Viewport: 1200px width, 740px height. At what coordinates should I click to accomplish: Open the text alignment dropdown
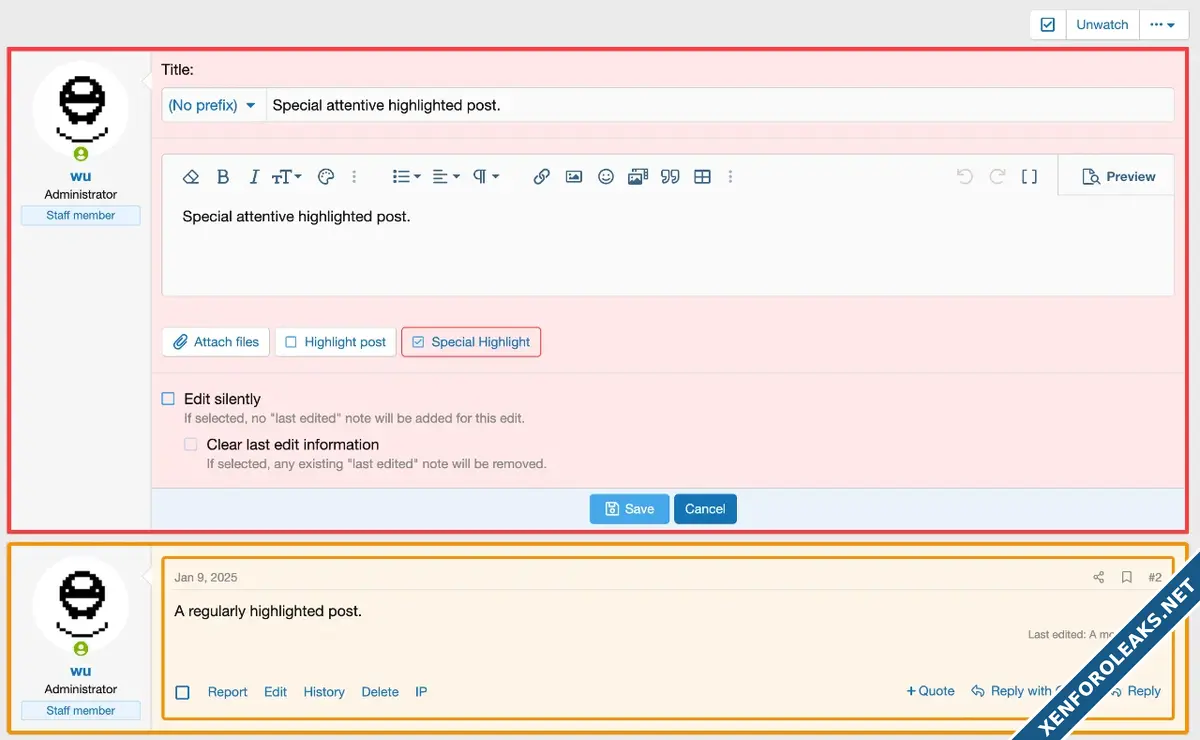click(446, 177)
